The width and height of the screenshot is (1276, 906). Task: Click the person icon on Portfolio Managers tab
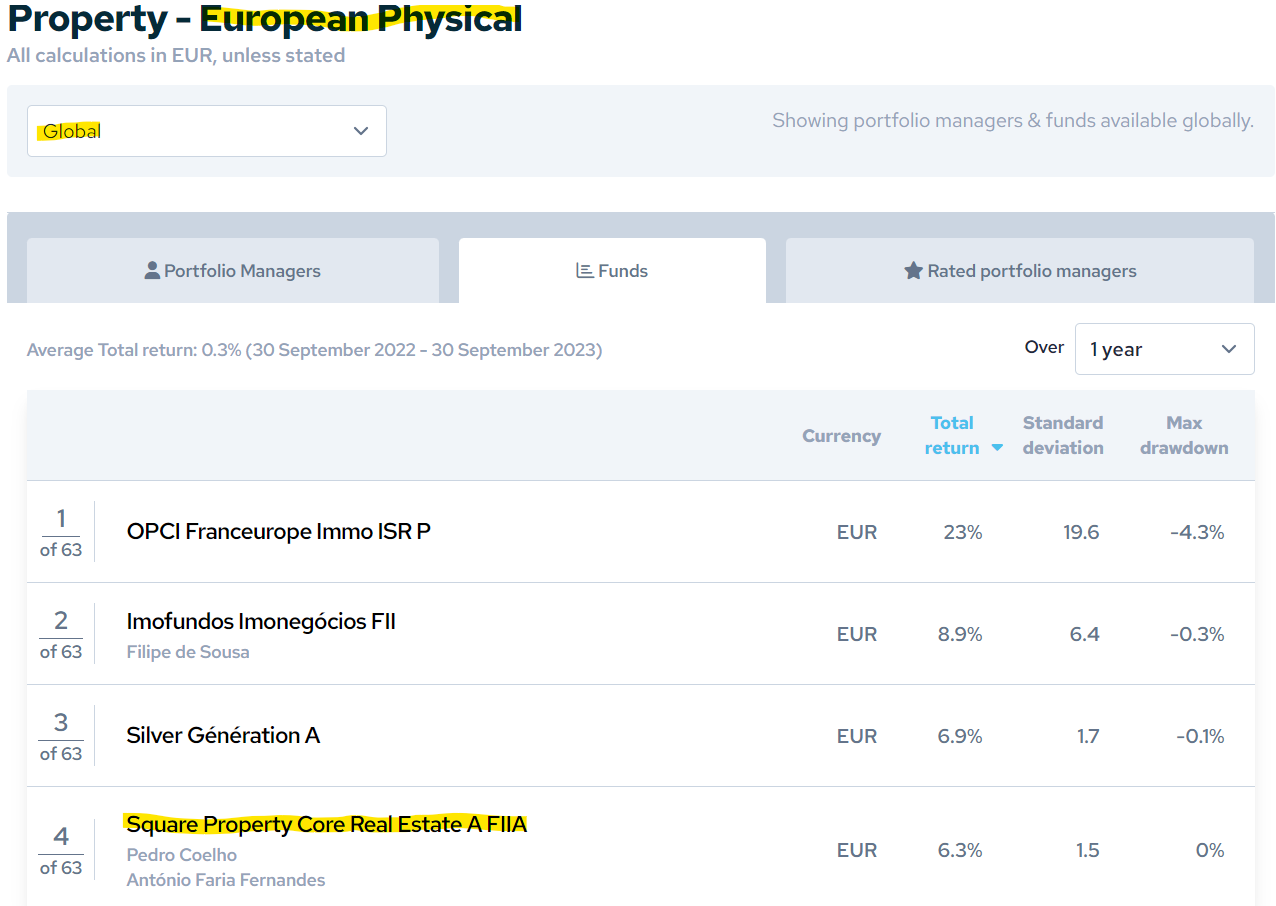(x=152, y=271)
